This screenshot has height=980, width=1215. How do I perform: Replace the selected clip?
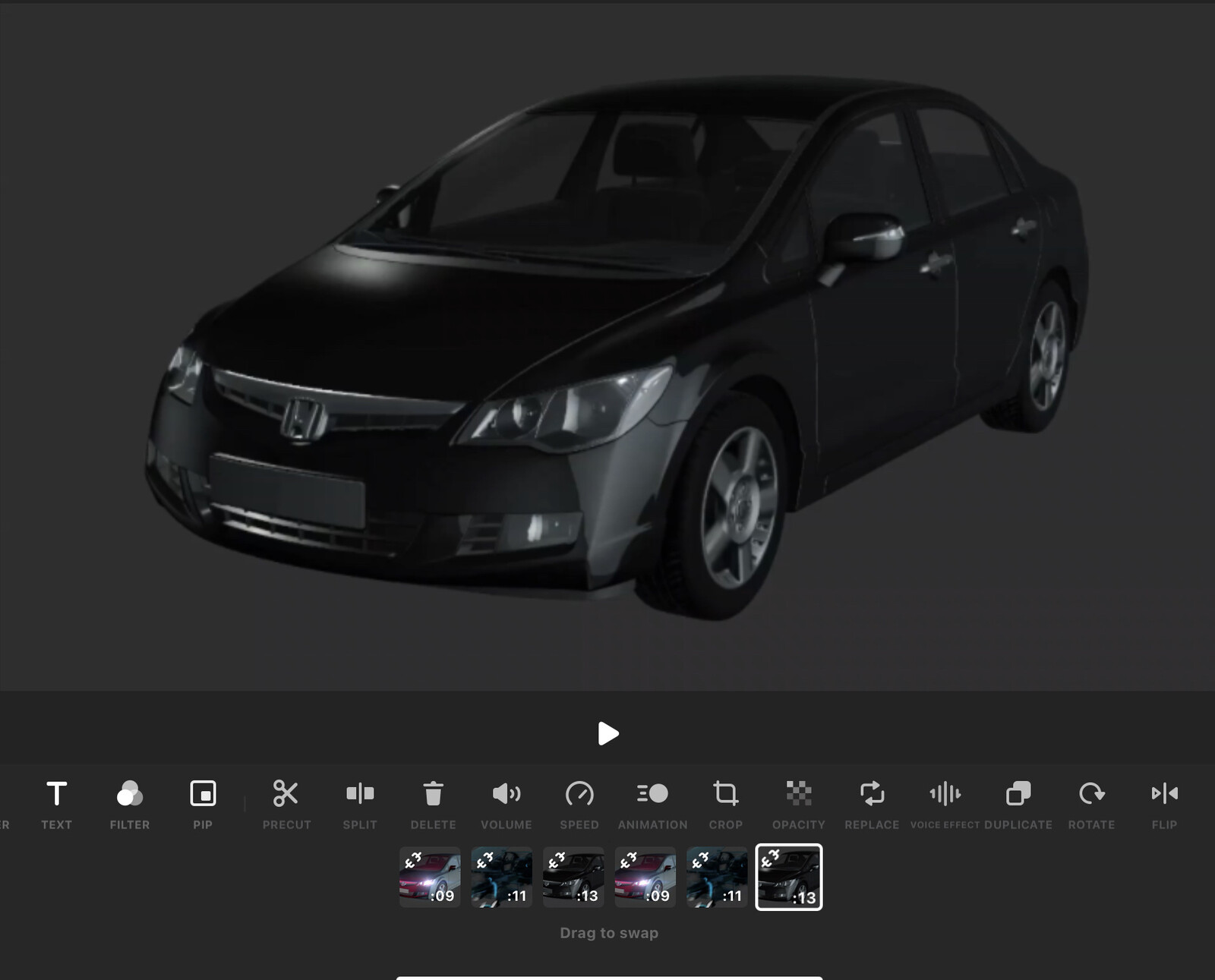click(872, 805)
